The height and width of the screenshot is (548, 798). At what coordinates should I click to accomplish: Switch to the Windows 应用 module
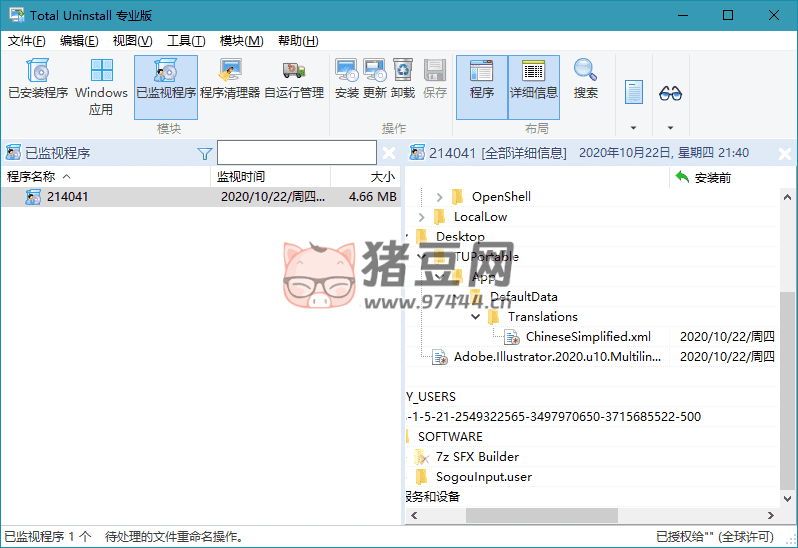pos(101,85)
